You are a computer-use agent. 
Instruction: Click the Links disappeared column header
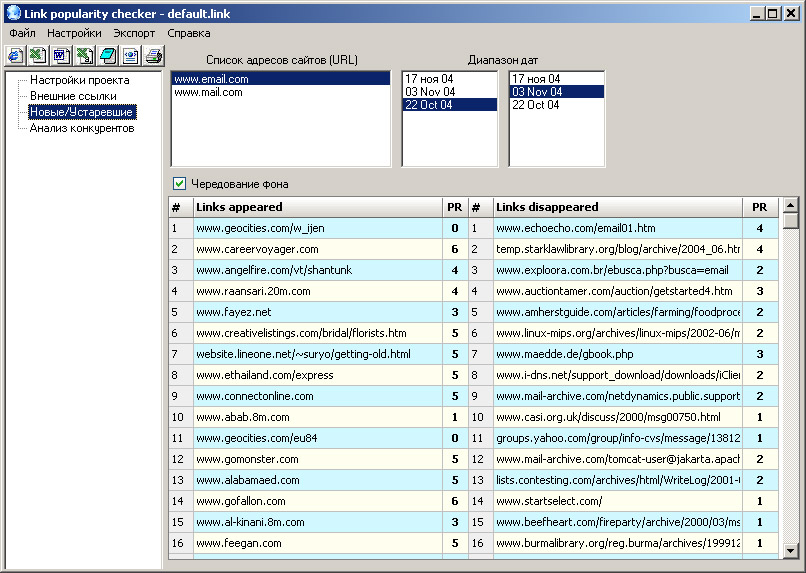click(618, 207)
